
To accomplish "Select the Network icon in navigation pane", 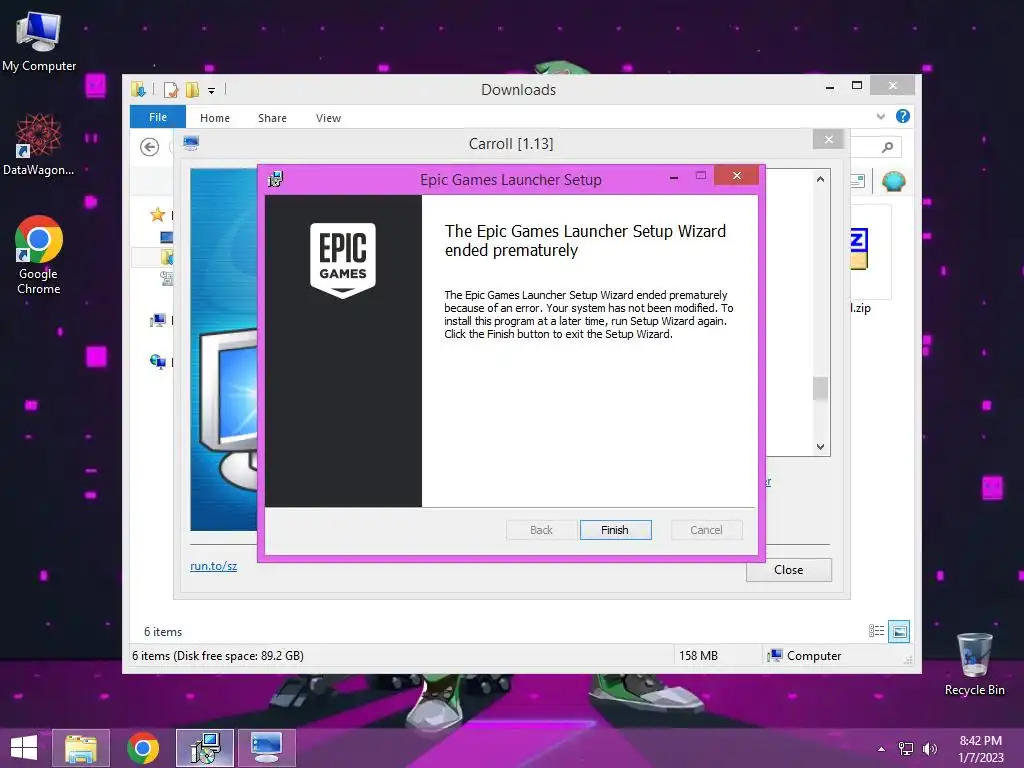I will coord(157,361).
